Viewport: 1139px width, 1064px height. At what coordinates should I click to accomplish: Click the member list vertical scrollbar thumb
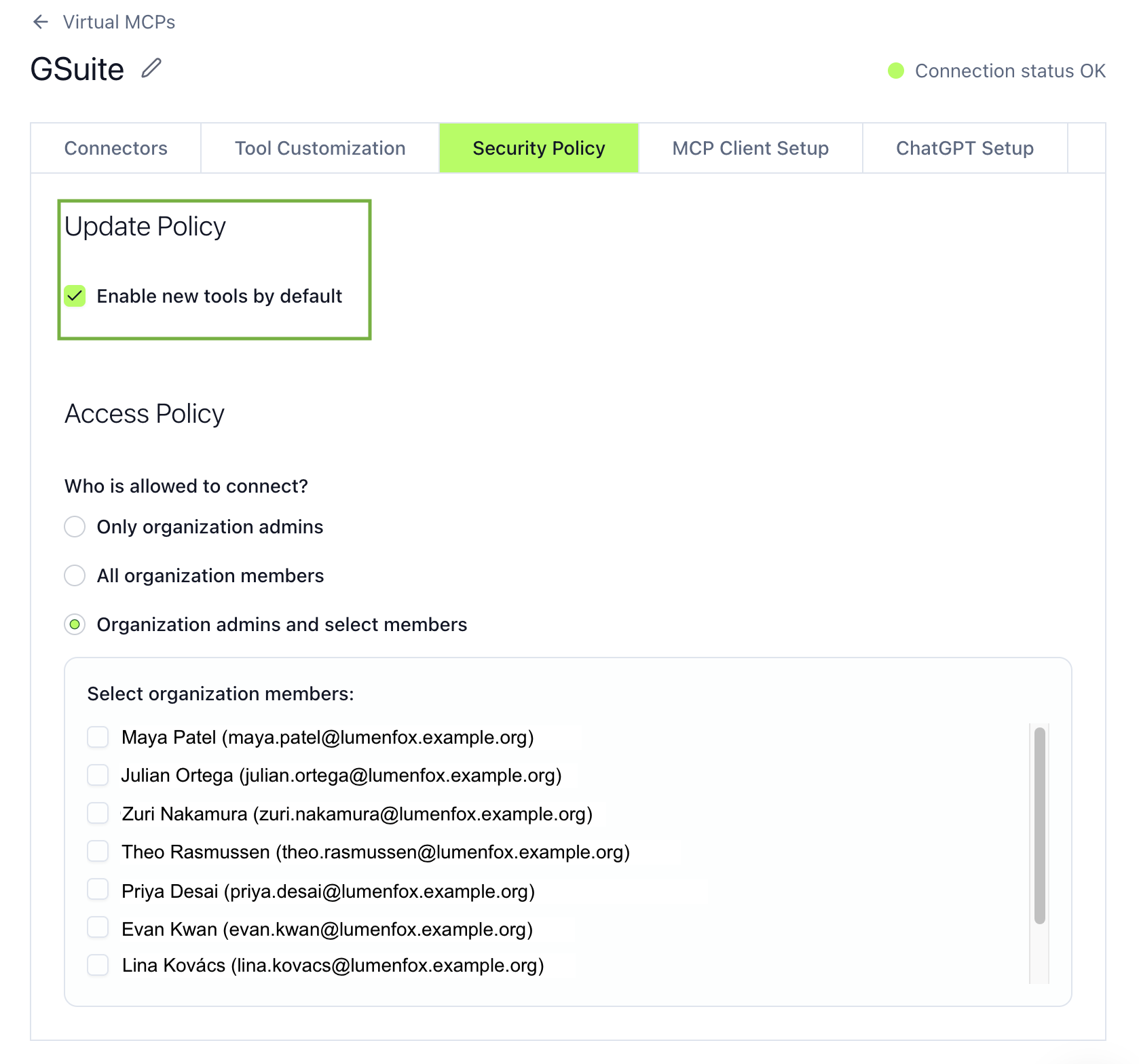(1039, 825)
